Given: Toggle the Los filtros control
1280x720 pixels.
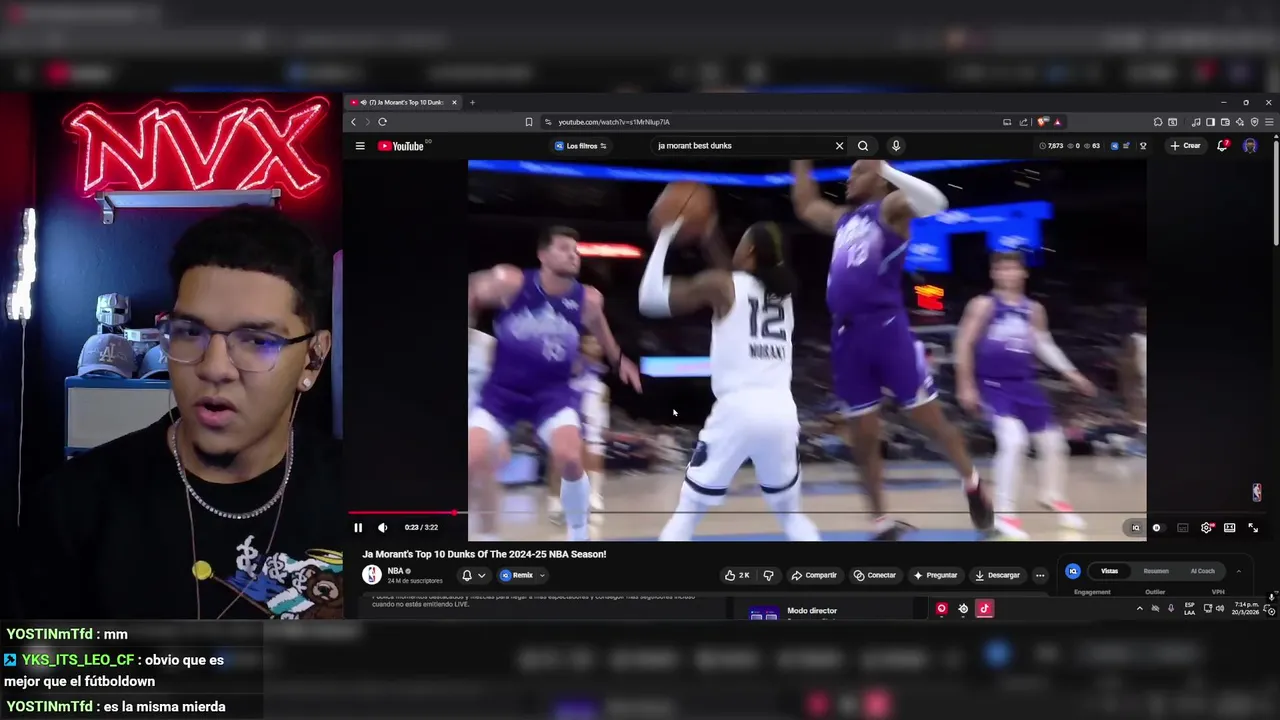Looking at the screenshot, I should 581,146.
